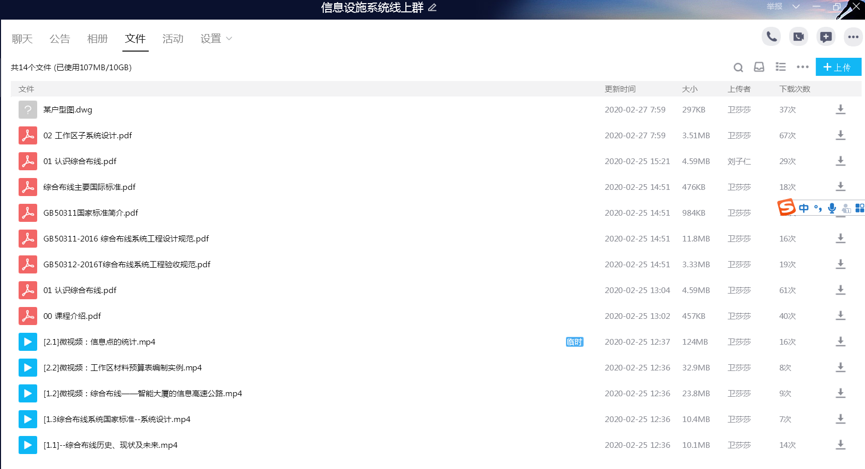Open the title bar chevron dropdown menu

click(796, 7)
